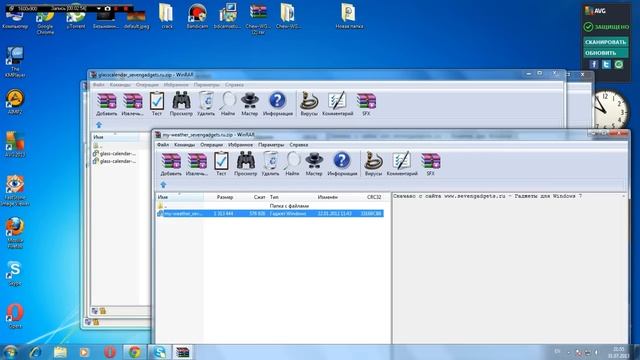Open Файл menu in my-weather WinRAR window

point(162,145)
